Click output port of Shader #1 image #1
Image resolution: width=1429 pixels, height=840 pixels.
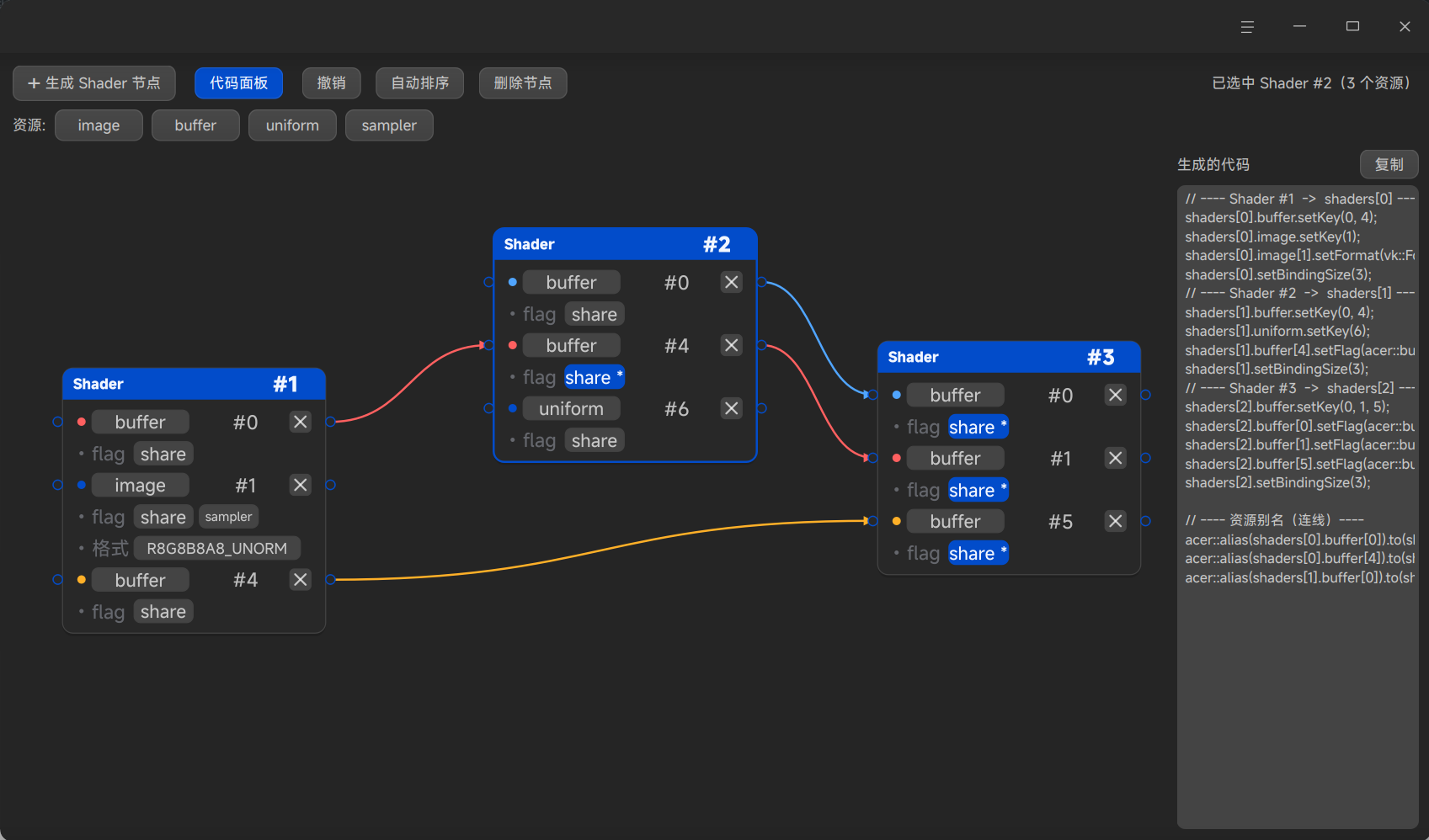tap(331, 485)
